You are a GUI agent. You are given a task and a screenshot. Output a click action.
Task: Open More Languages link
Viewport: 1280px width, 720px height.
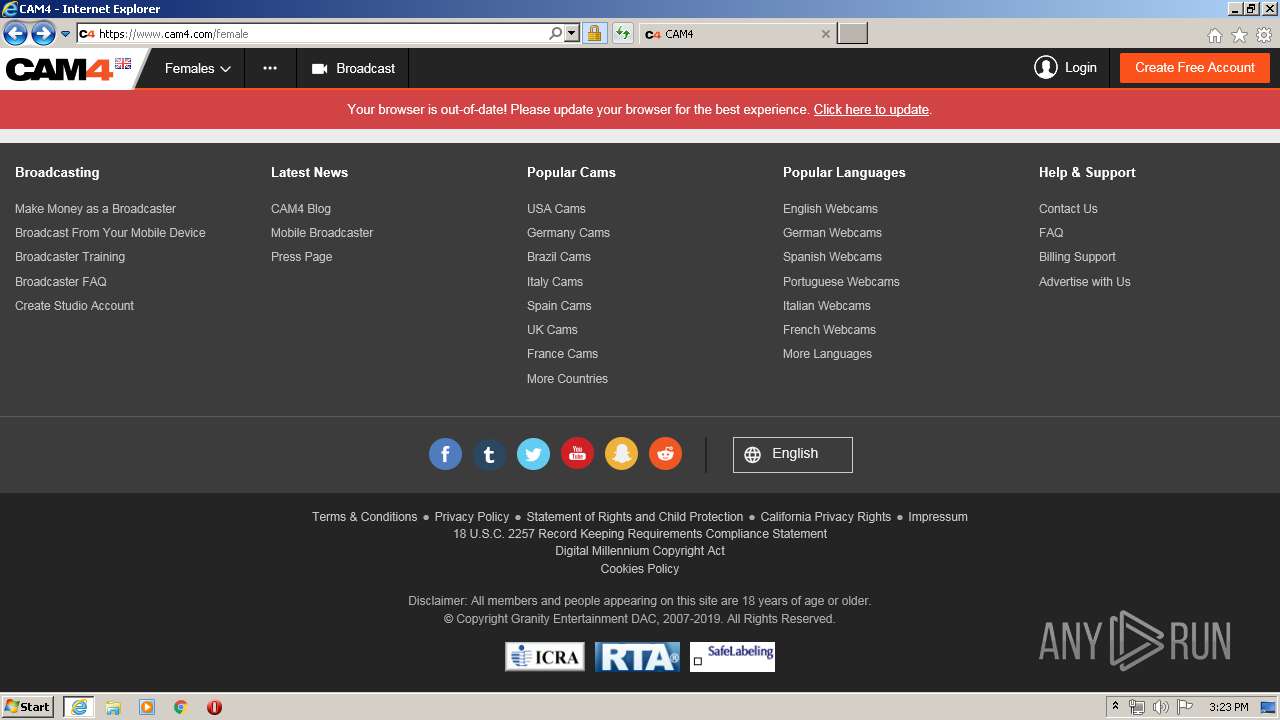pyautogui.click(x=827, y=354)
